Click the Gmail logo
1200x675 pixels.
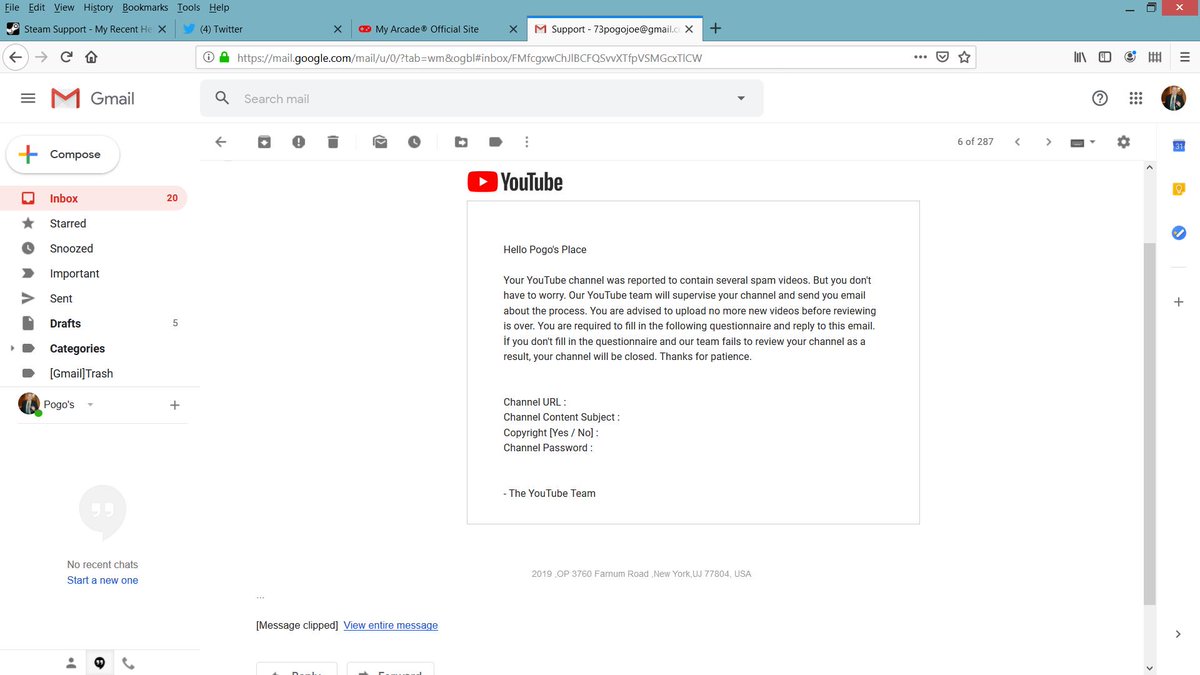click(92, 98)
